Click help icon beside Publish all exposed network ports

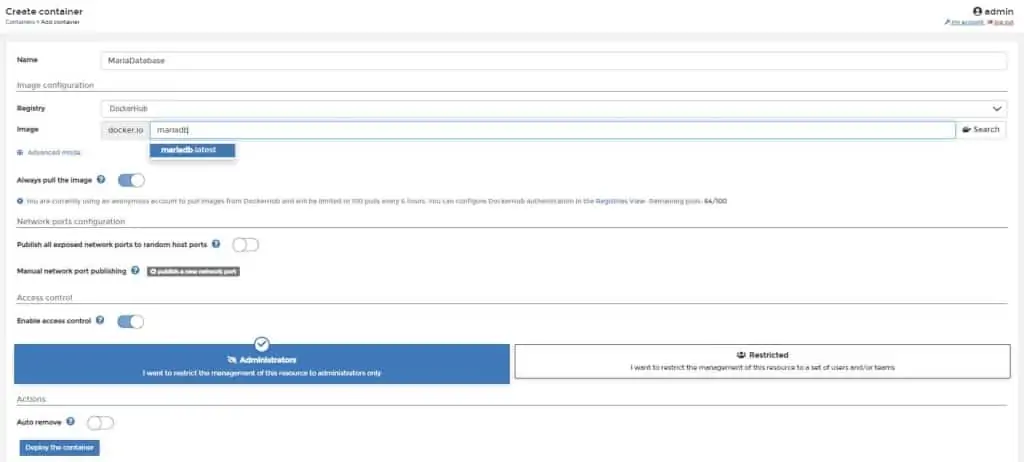216,244
